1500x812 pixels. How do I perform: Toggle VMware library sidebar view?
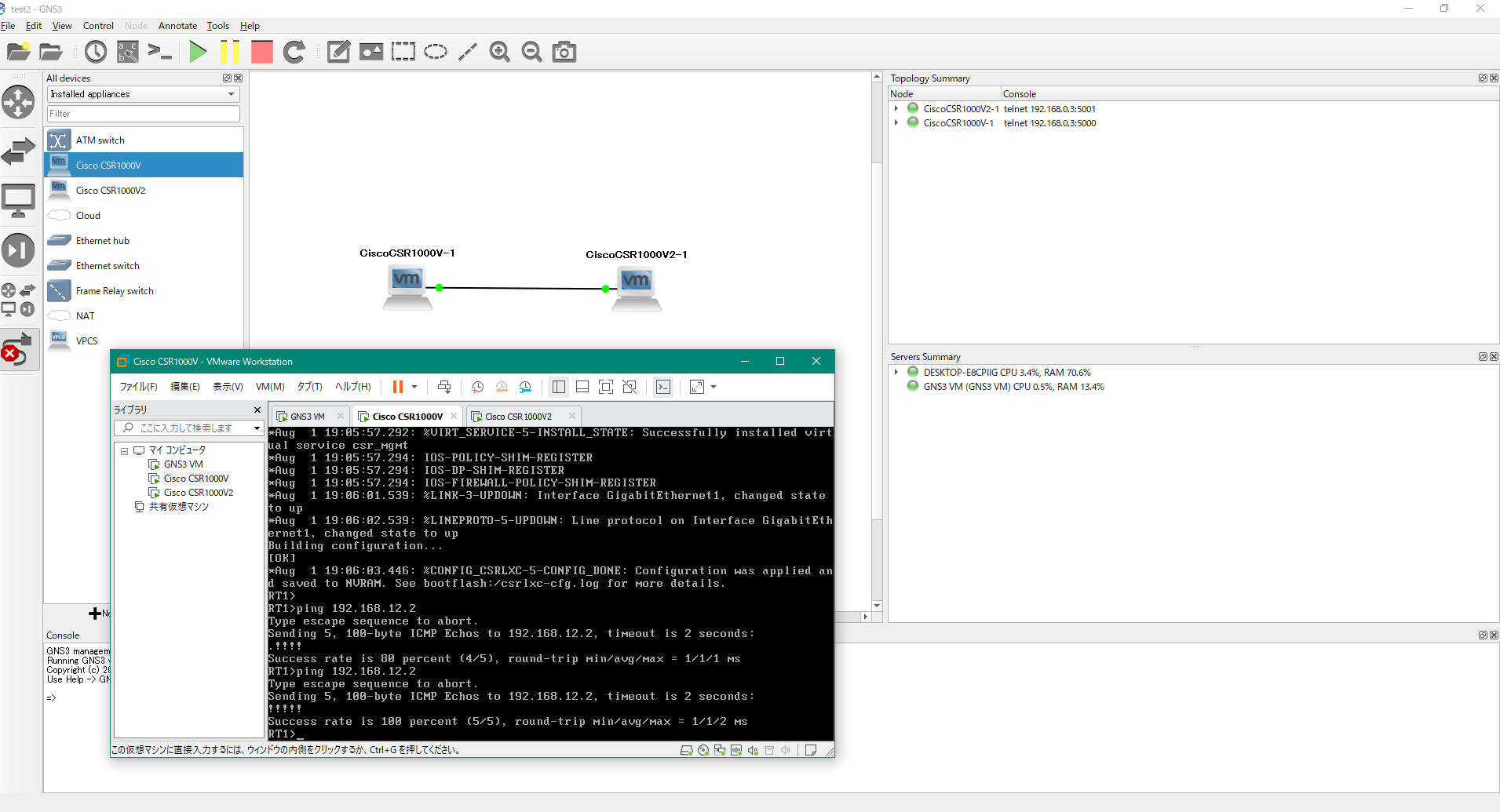(559, 387)
